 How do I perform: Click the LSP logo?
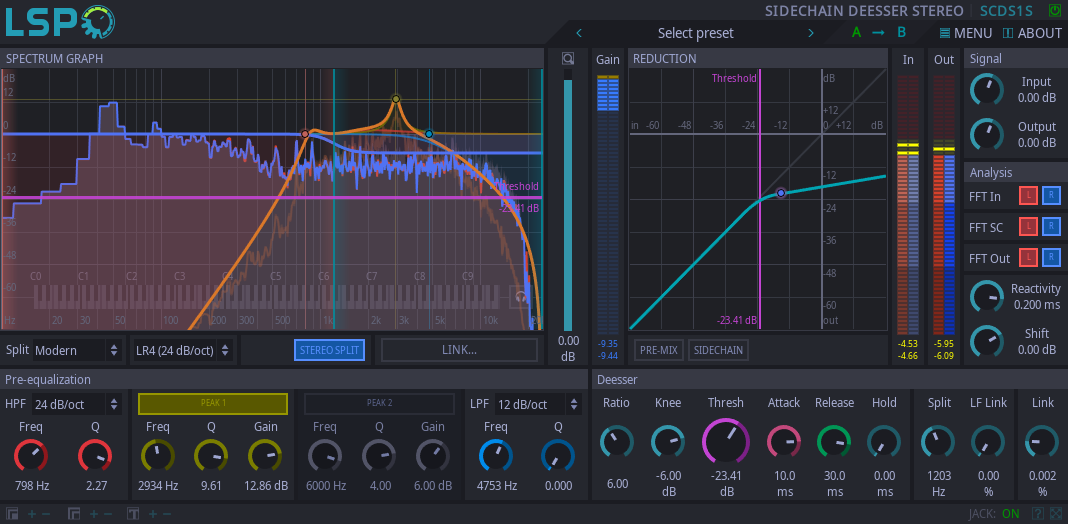pyautogui.click(x=60, y=21)
